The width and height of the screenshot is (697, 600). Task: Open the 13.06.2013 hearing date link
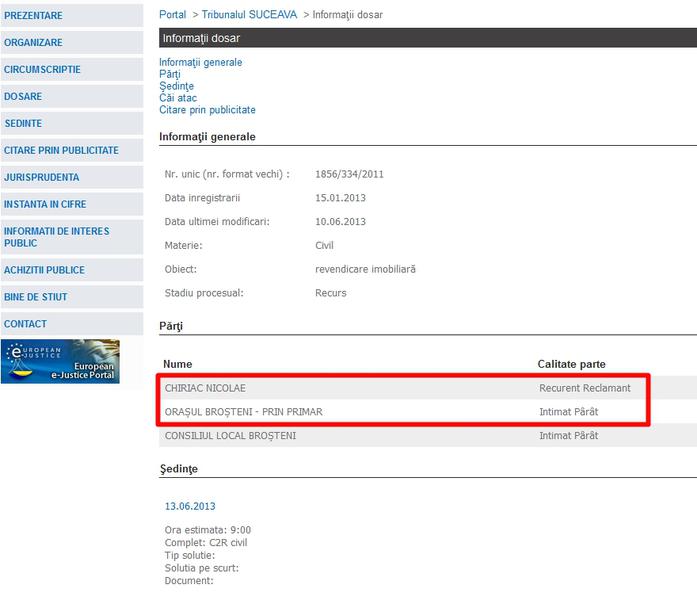click(190, 506)
